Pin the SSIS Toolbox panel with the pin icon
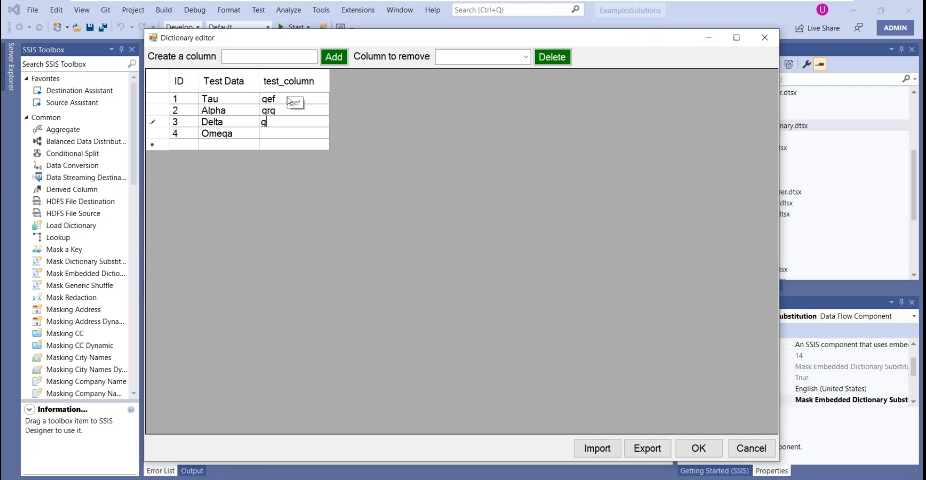 (121, 50)
